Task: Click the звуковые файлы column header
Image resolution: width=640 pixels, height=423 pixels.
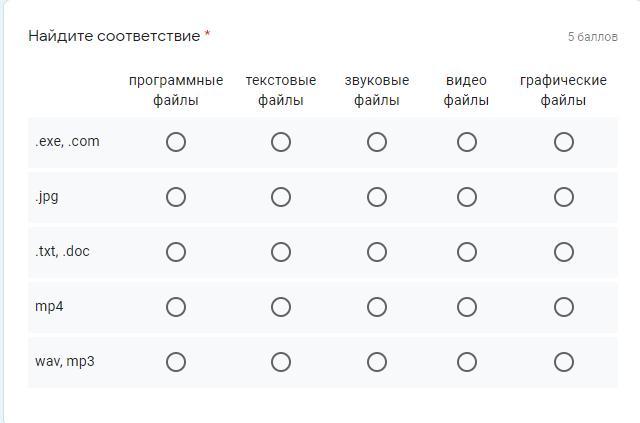Action: (377, 90)
